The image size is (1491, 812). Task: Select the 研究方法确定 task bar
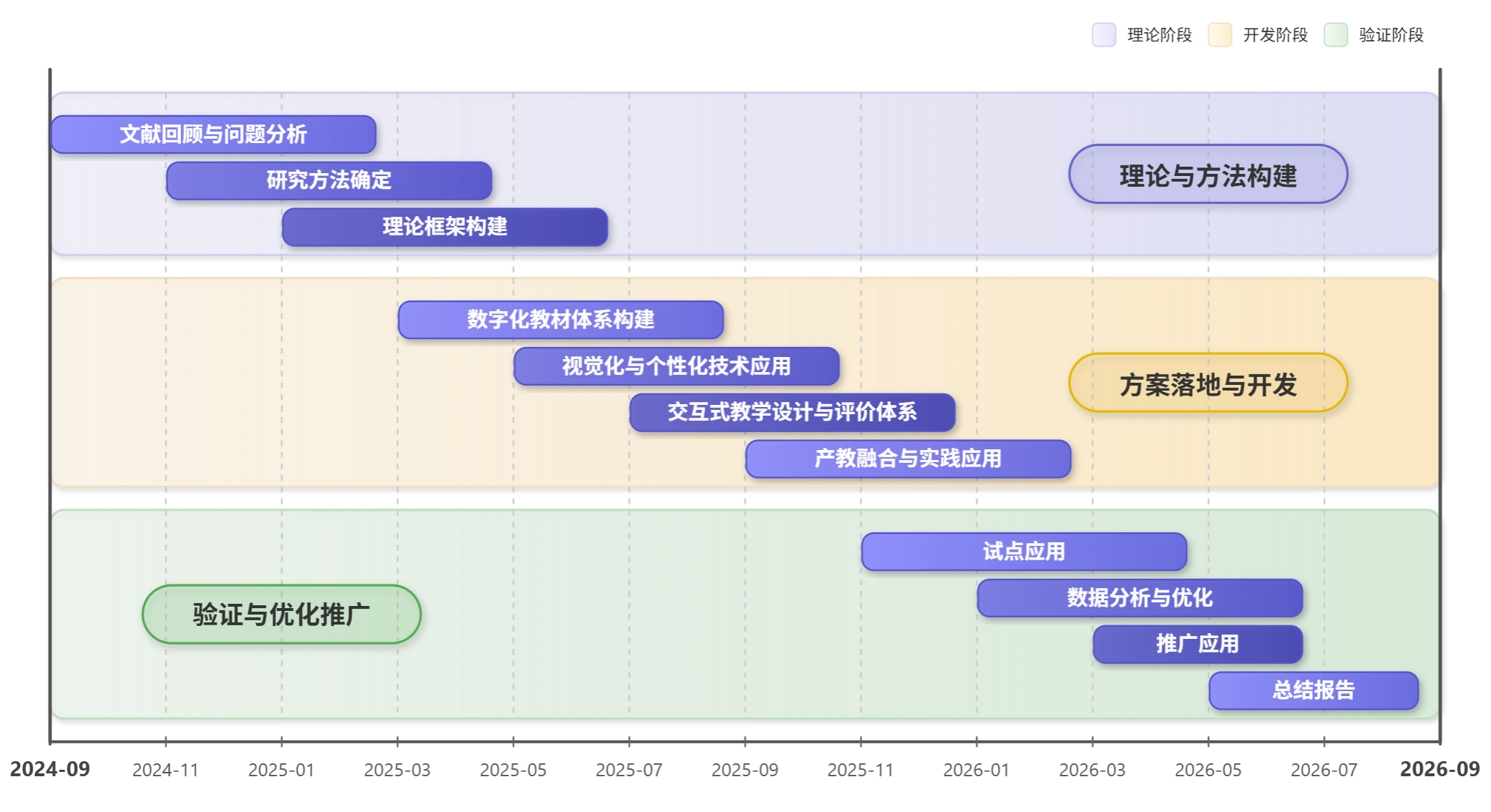pos(329,180)
